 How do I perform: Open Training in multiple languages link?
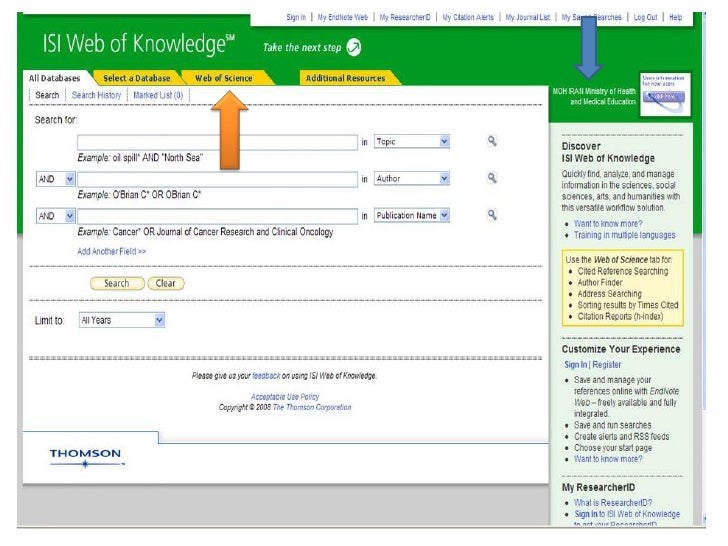click(624, 235)
